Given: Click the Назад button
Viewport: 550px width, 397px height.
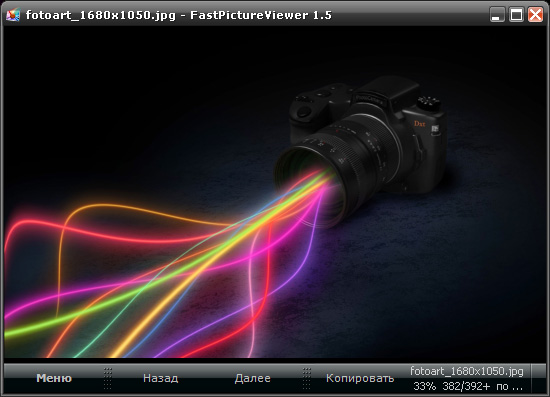Looking at the screenshot, I should 160,378.
